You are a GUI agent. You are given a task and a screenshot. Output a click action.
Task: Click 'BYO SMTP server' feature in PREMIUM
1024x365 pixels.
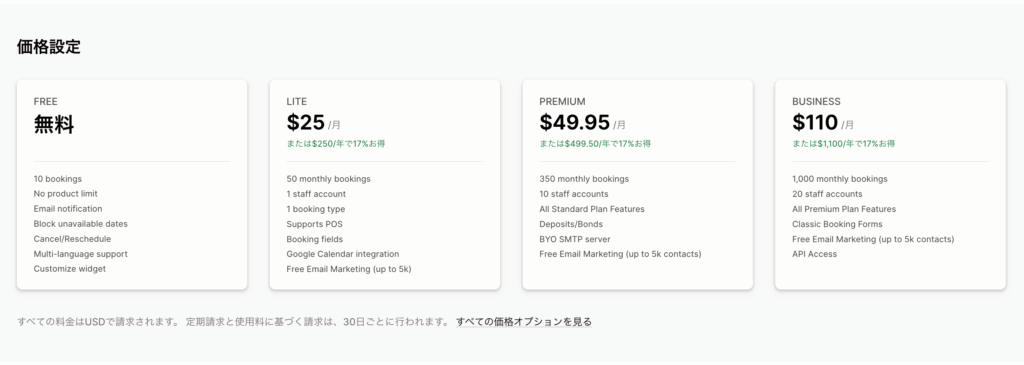click(575, 239)
